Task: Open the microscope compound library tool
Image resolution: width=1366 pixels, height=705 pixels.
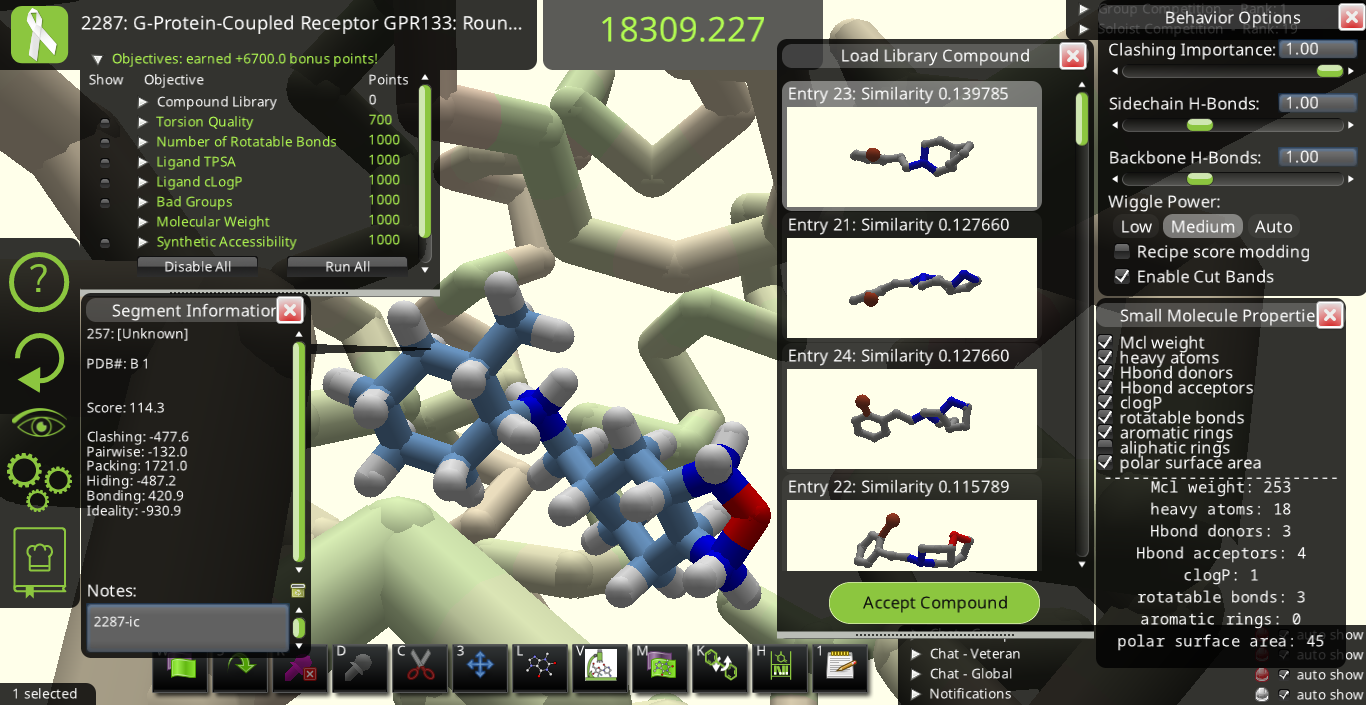Action: pyautogui.click(x=600, y=666)
